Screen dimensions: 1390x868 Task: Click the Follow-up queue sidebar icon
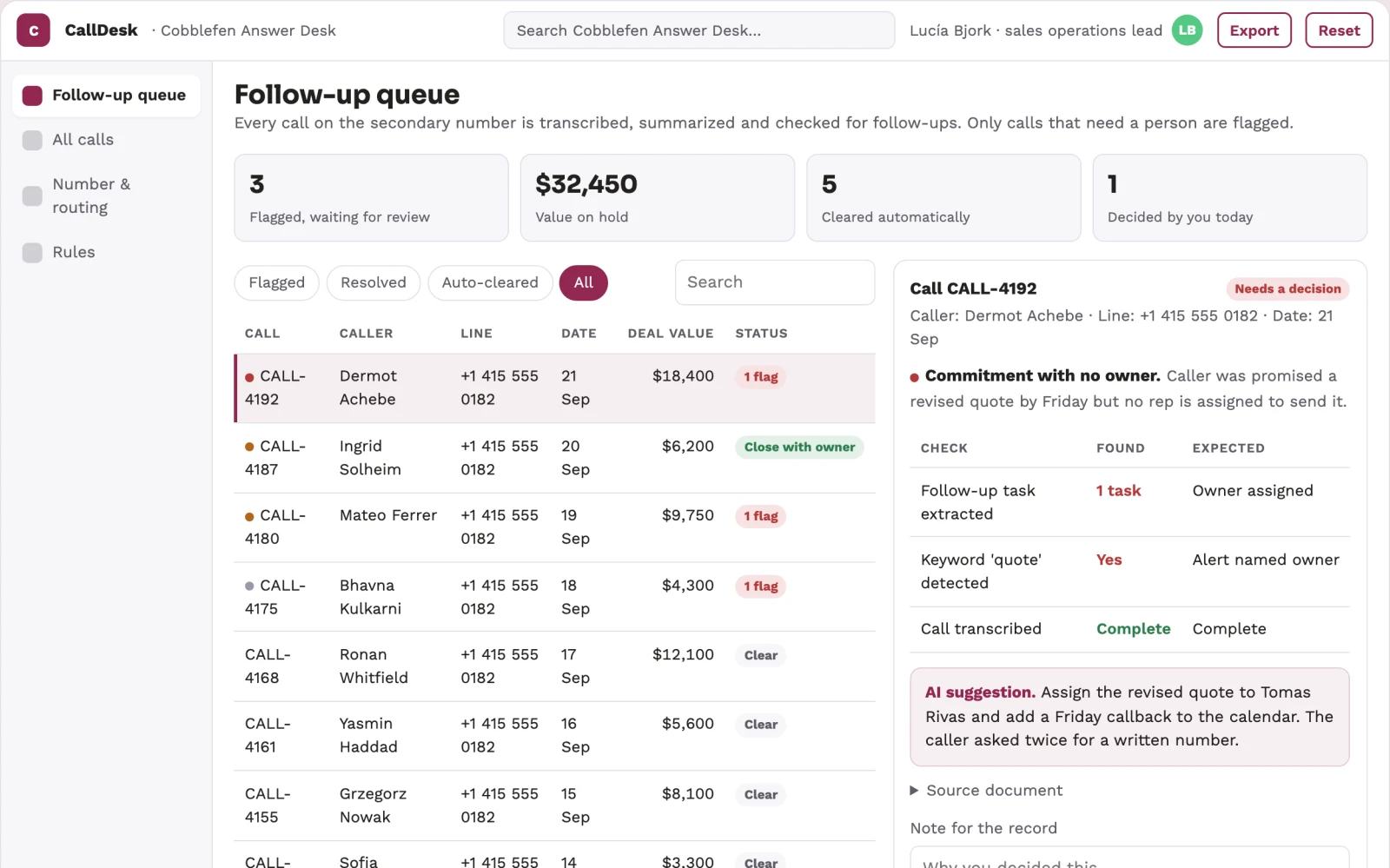coord(32,96)
